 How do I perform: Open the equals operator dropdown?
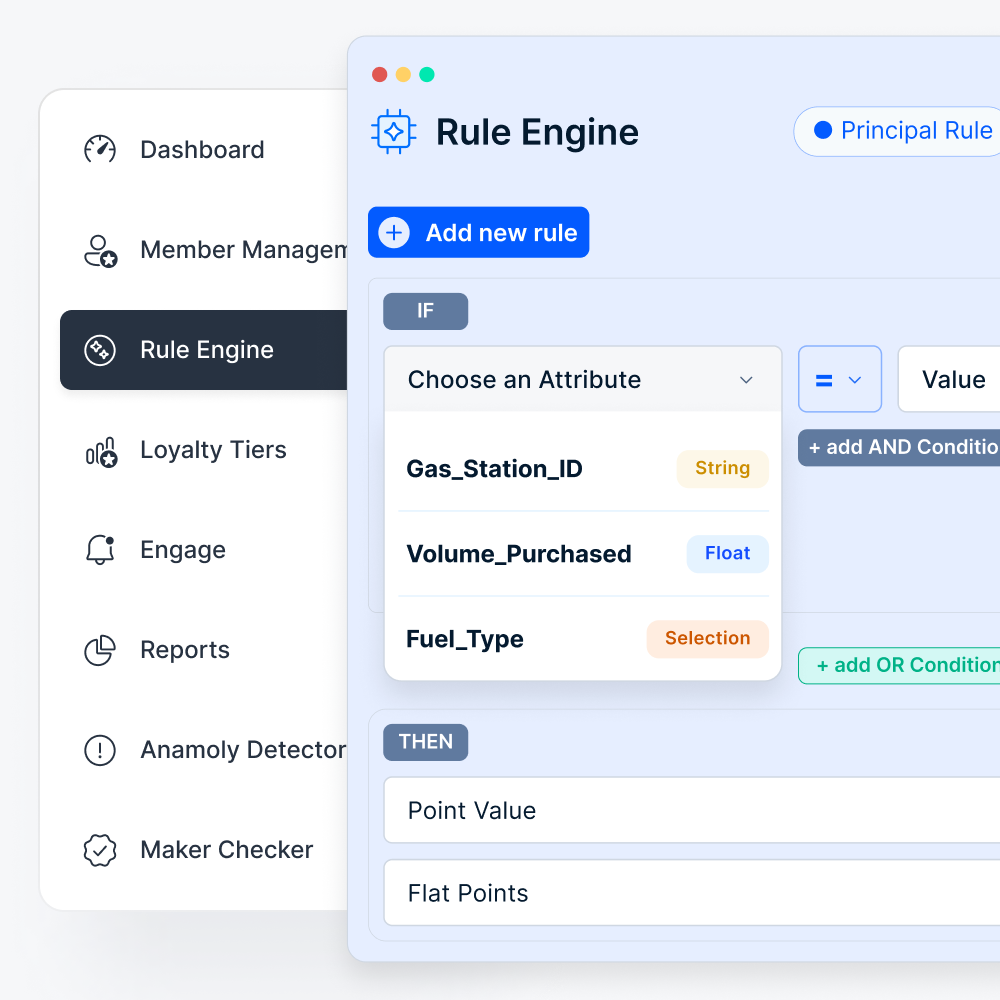coord(840,379)
